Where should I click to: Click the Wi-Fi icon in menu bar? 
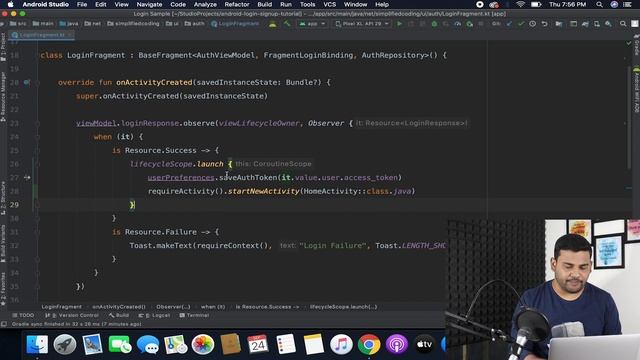pyautogui.click(x=520, y=4)
